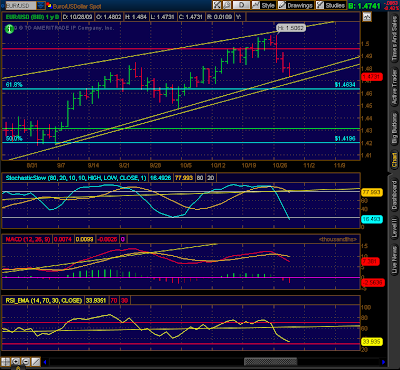Click the horizontal scrollbar thumb
This screenshot has width=400, height=370.
coord(270,362)
